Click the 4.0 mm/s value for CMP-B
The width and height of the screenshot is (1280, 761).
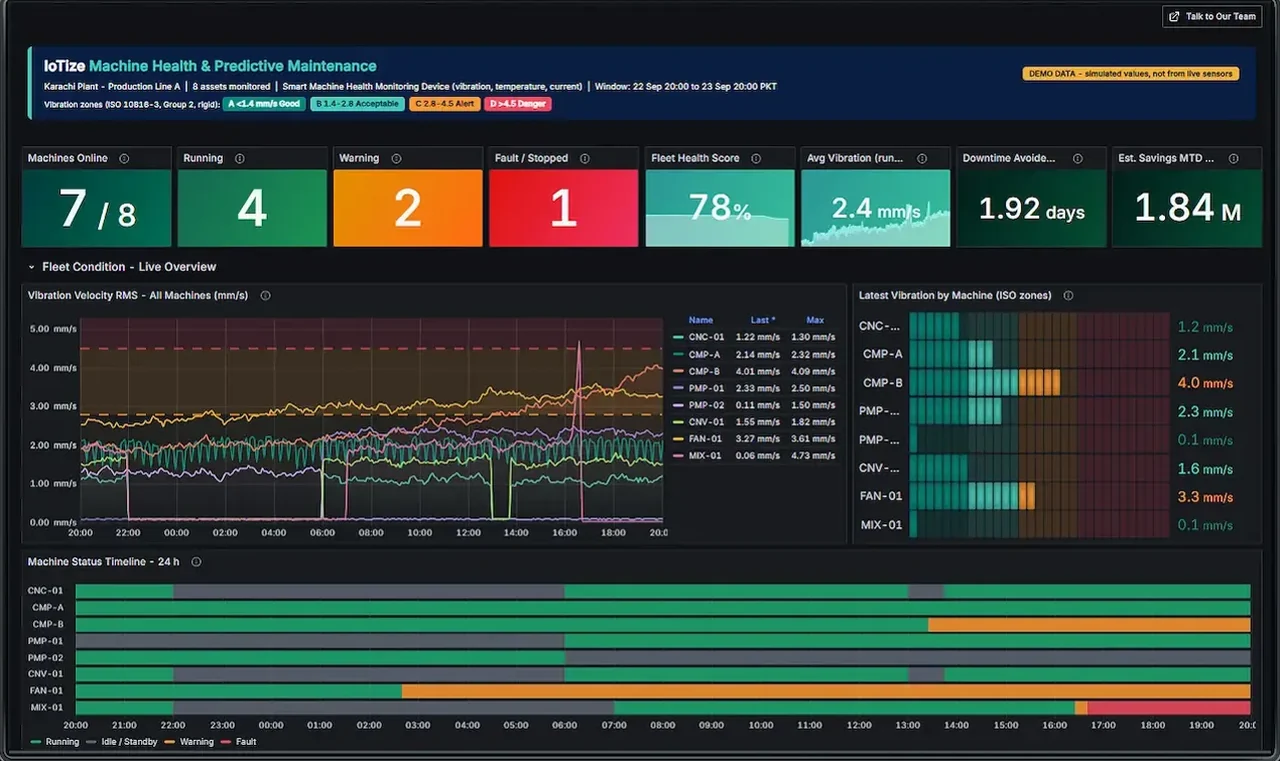1205,383
